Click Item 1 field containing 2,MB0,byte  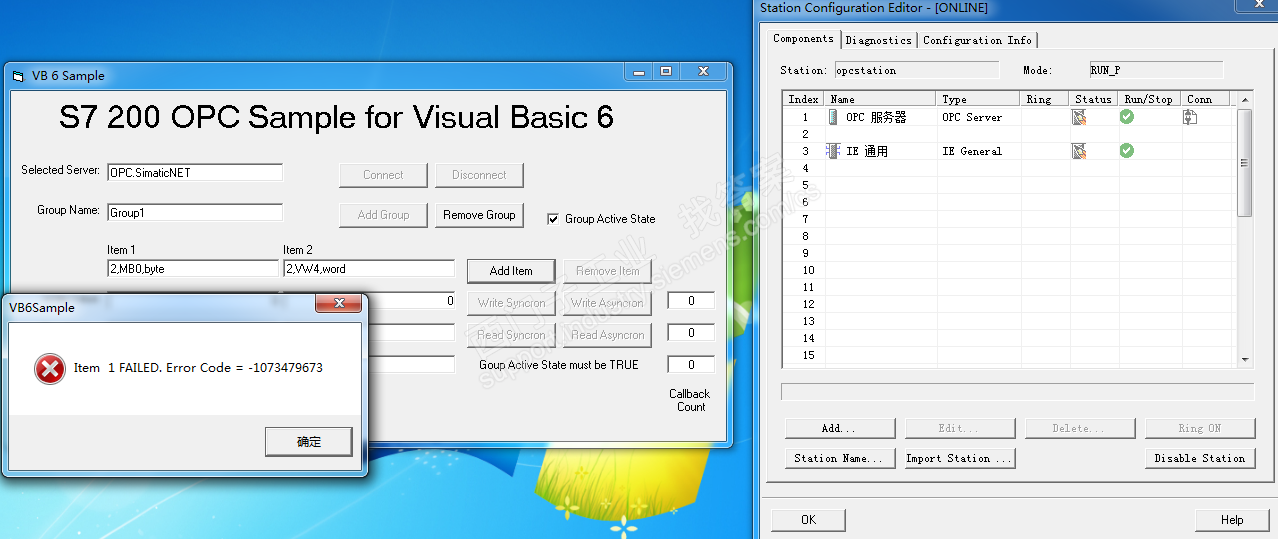click(192, 268)
